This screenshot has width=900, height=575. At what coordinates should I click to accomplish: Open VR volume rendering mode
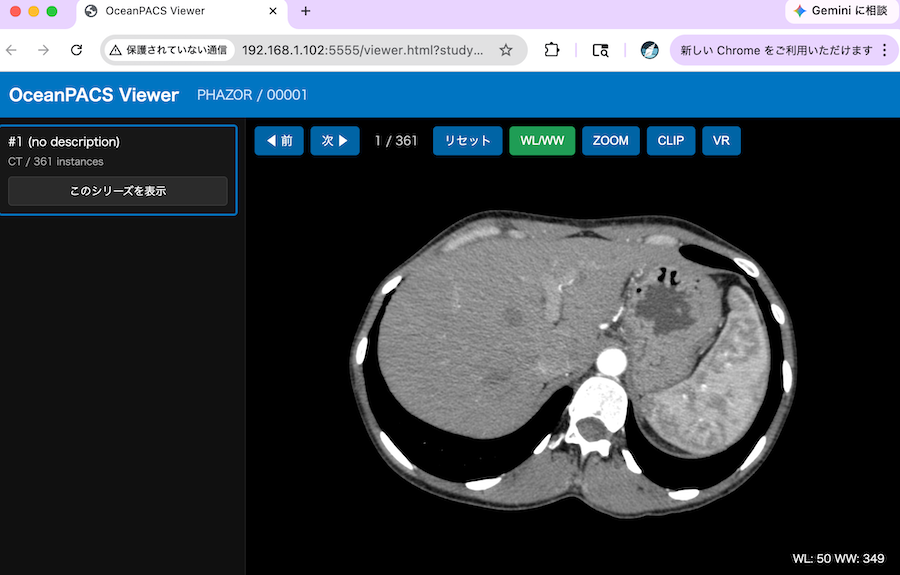point(721,141)
